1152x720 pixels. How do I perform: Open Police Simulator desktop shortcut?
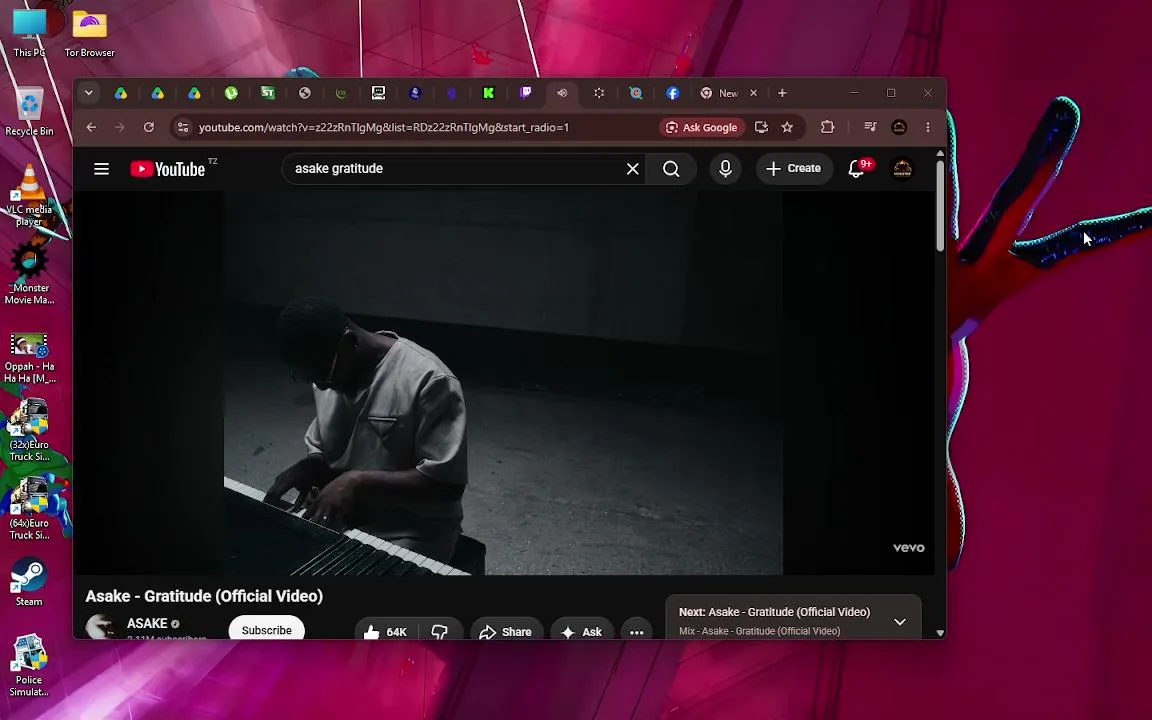29,665
